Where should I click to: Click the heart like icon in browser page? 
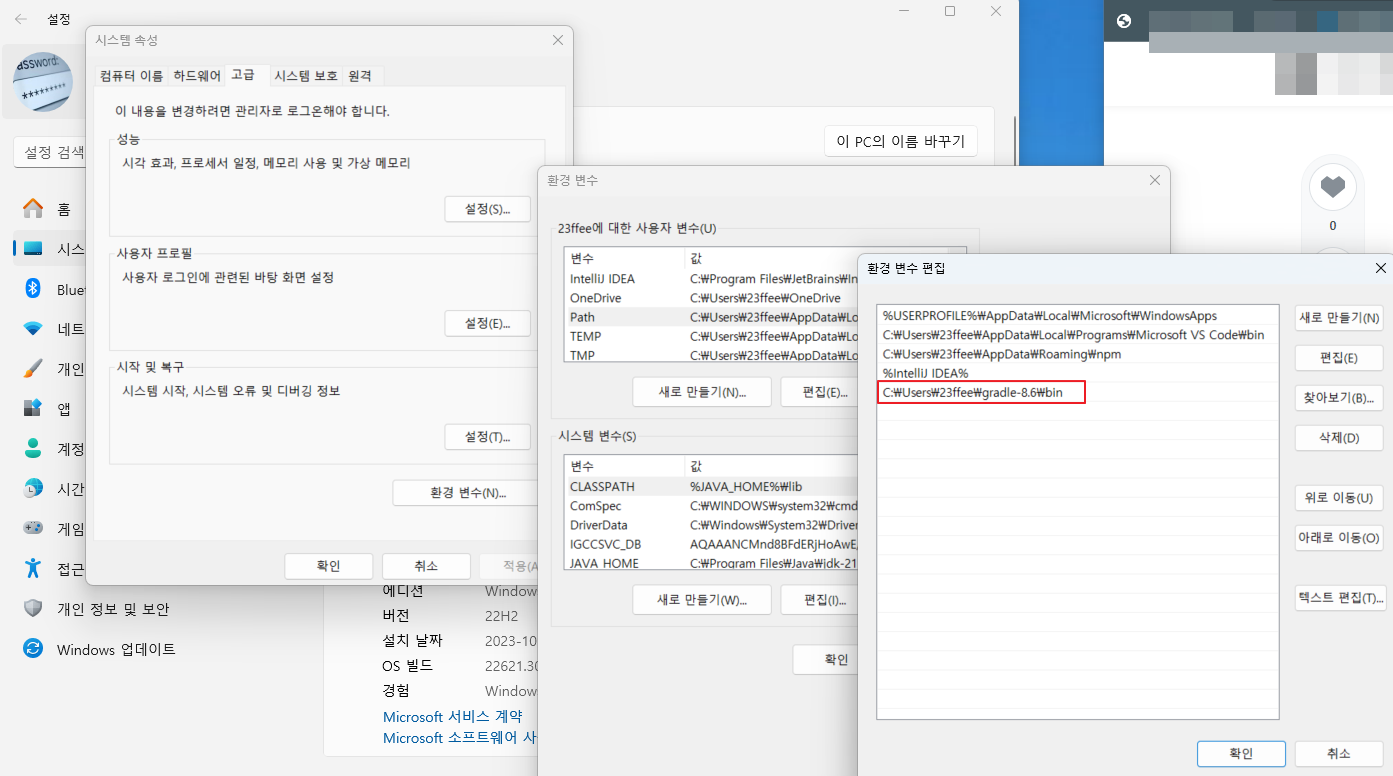pos(1332,186)
